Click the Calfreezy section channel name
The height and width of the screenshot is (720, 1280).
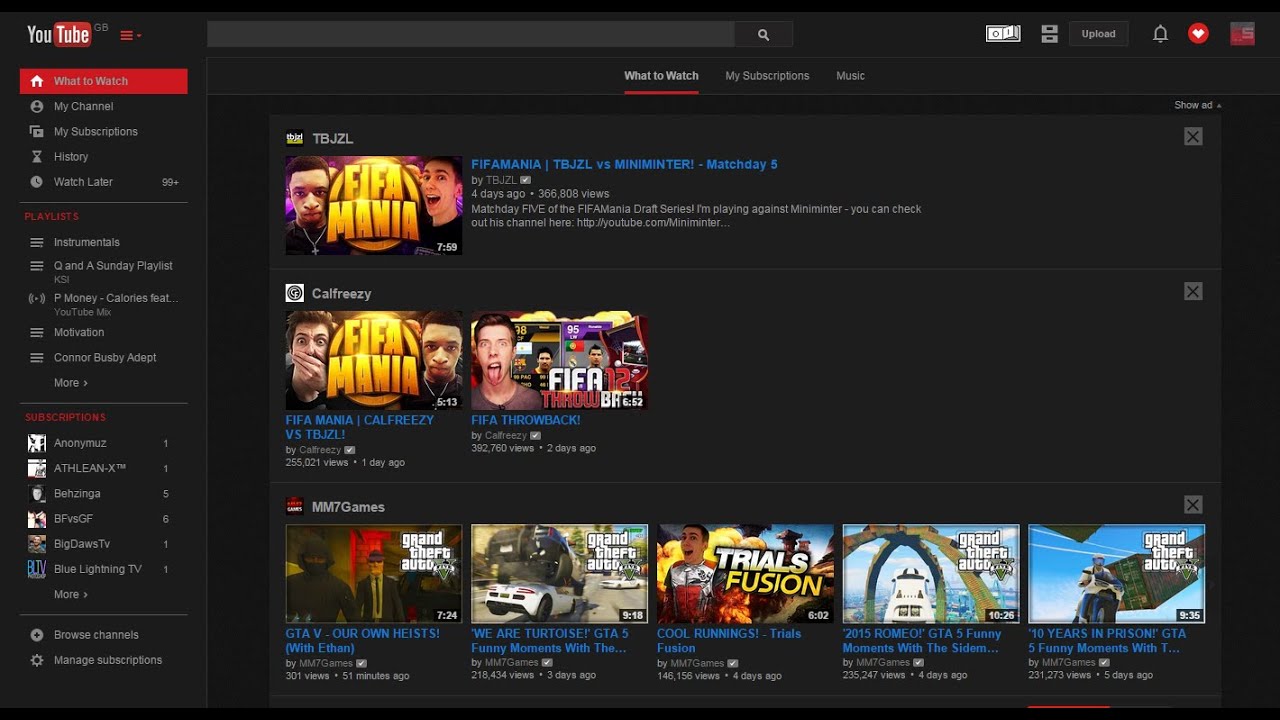click(x=341, y=293)
